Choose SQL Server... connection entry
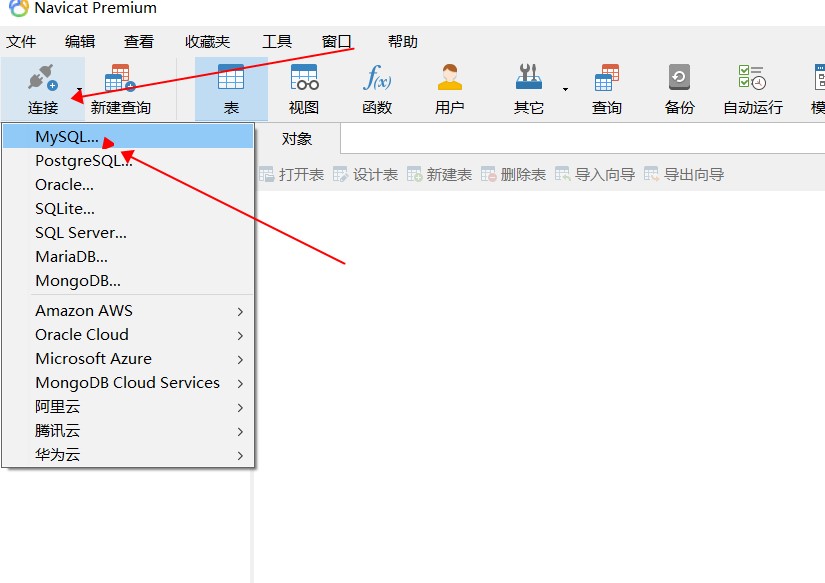 pyautogui.click(x=128, y=233)
